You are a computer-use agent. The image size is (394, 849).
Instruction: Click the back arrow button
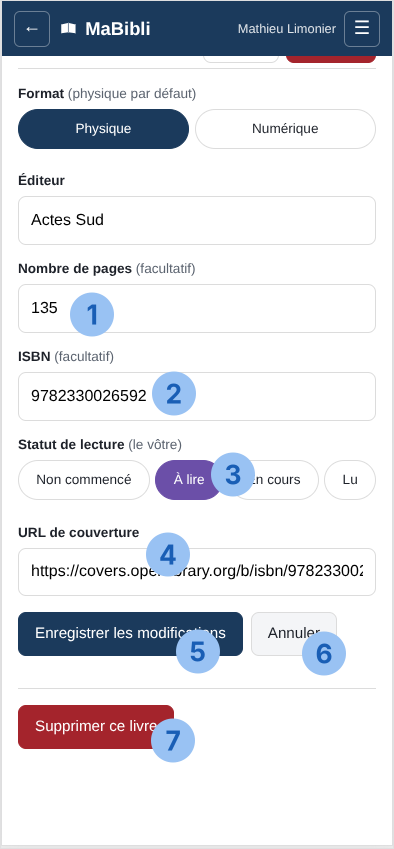coord(32,29)
